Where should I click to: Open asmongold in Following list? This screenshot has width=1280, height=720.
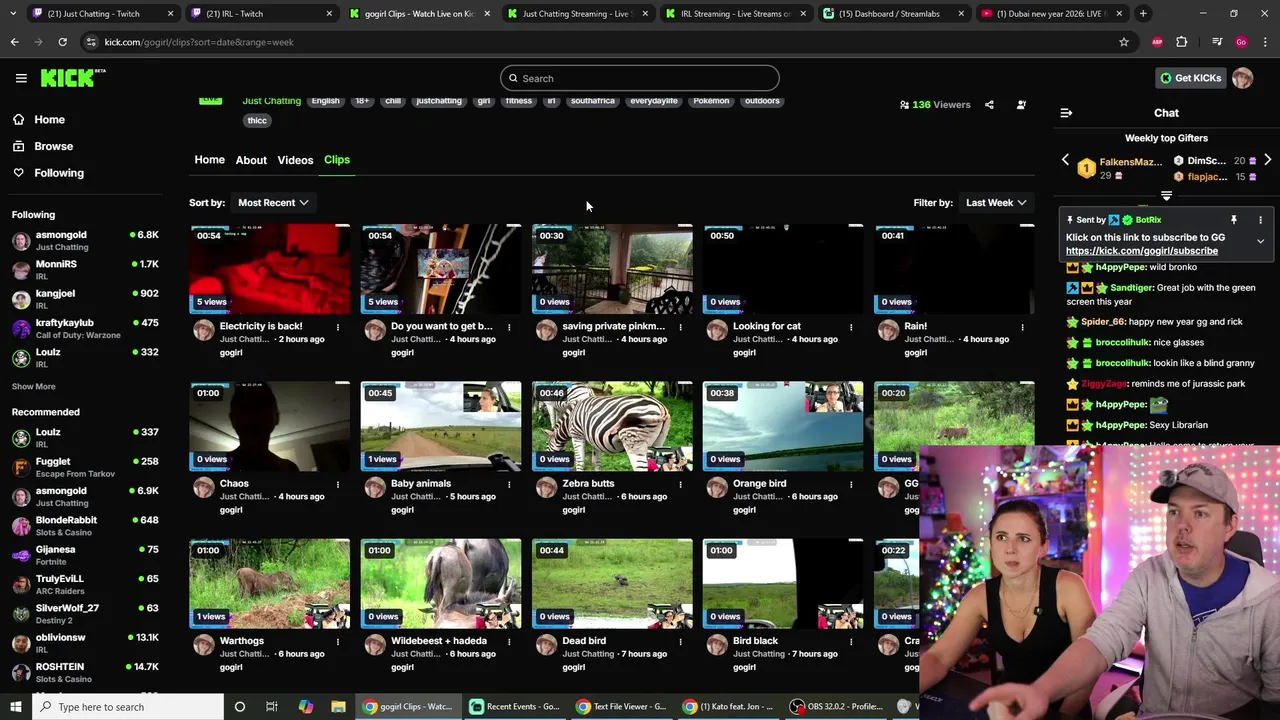[x=85, y=240]
